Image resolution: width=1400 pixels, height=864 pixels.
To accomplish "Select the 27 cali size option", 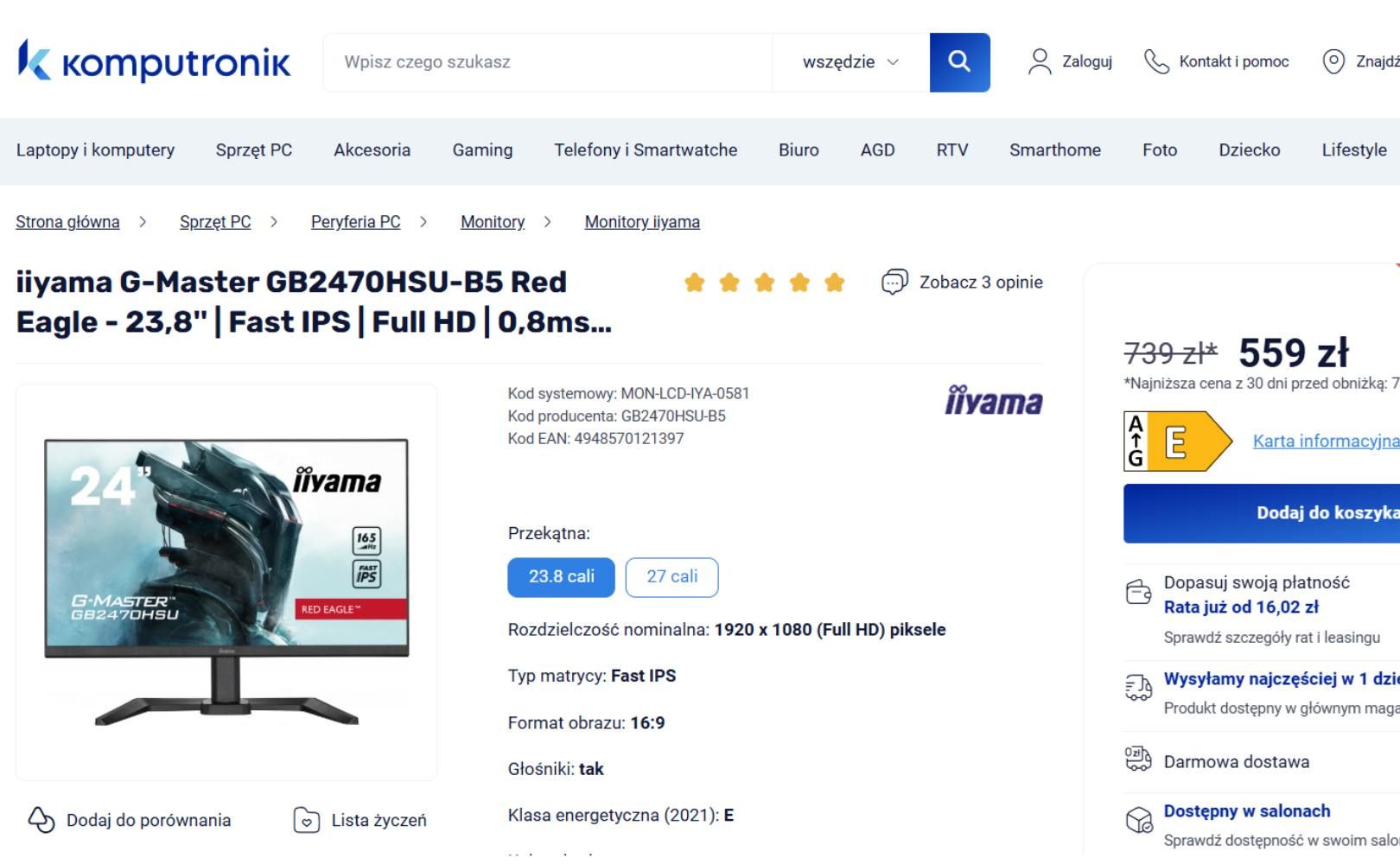I will click(x=671, y=577).
